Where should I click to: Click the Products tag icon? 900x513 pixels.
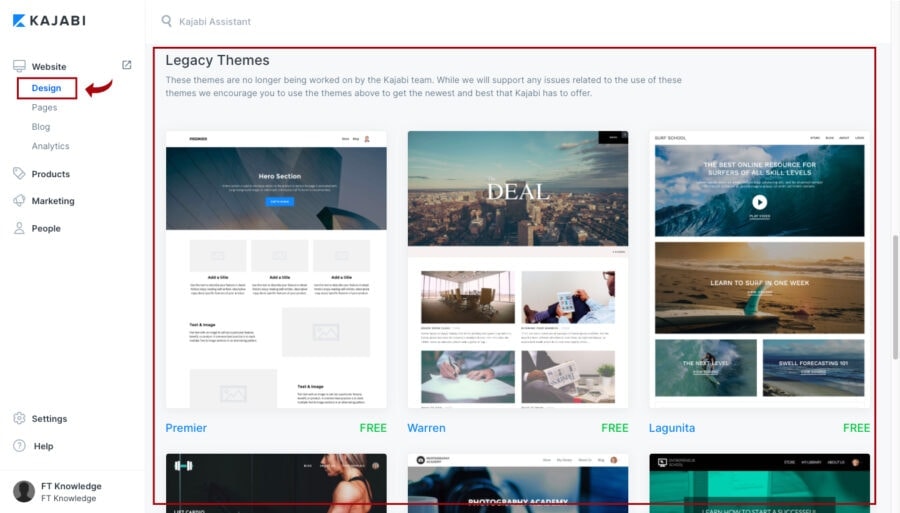(19, 174)
